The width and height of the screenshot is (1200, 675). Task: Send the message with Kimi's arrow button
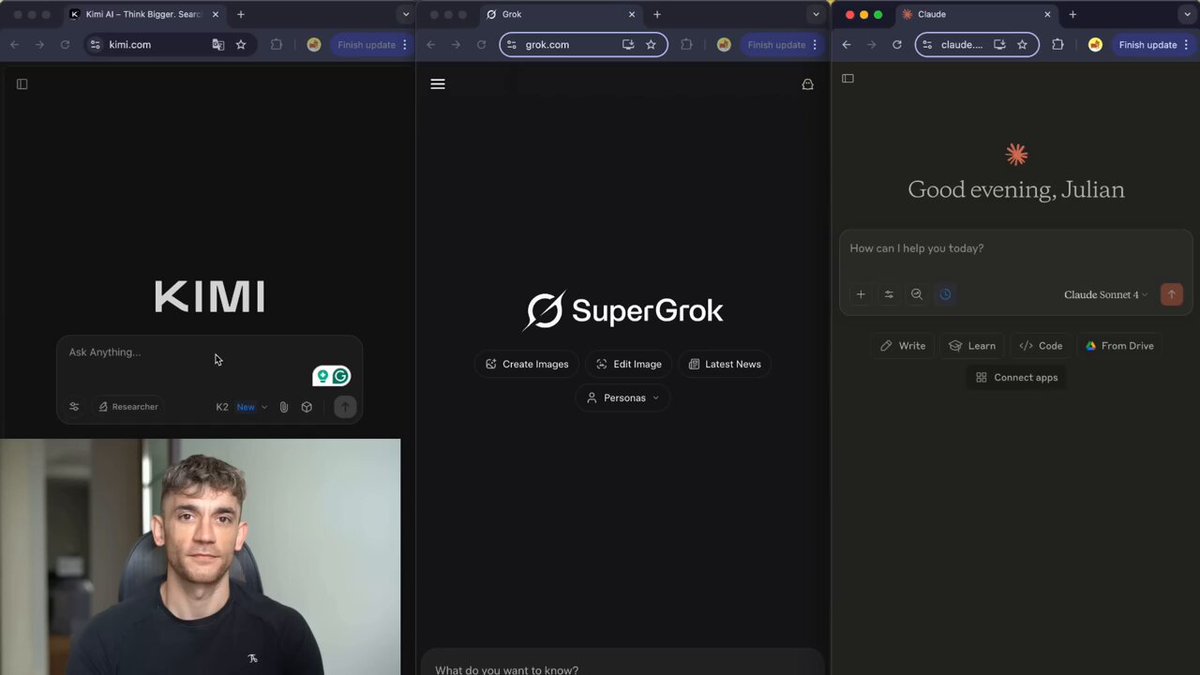click(345, 407)
